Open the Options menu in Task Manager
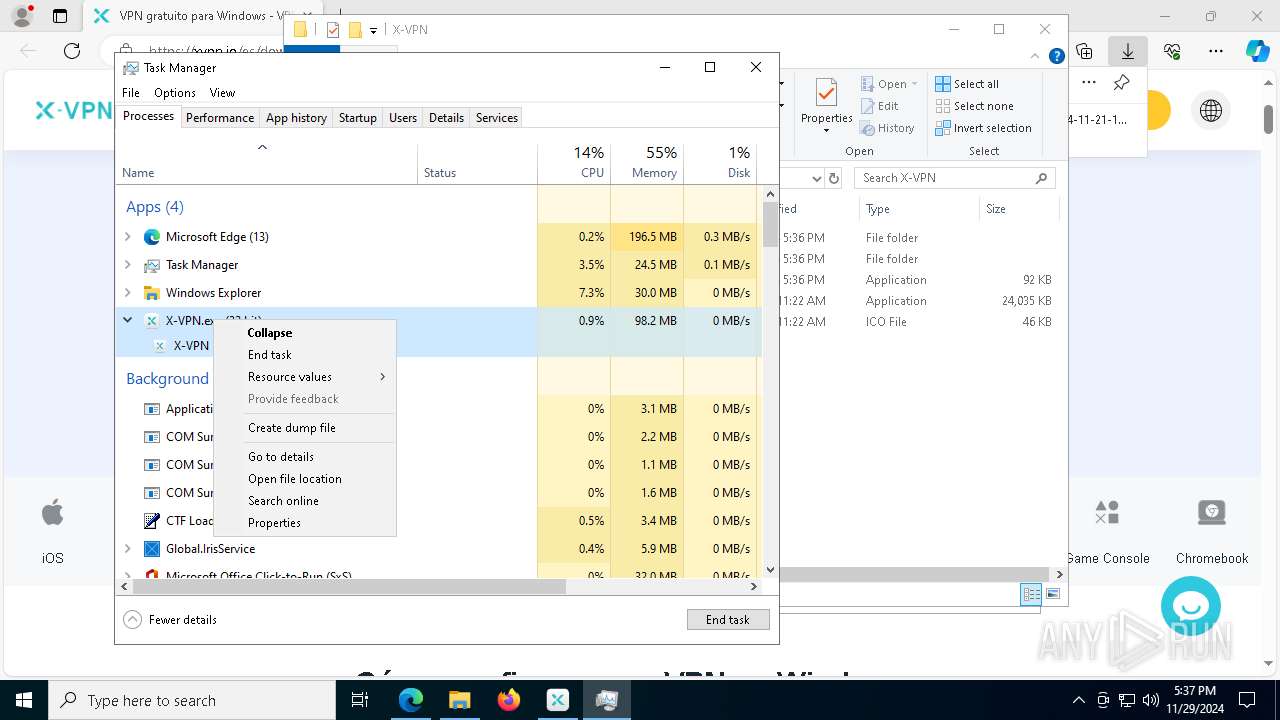Viewport: 1280px width, 720px height. (x=175, y=93)
